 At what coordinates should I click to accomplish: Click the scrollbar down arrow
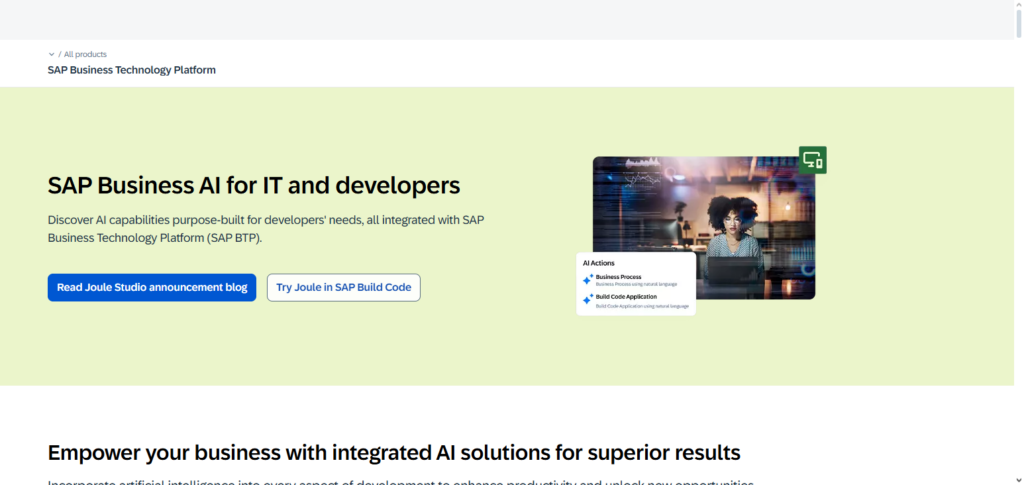click(1019, 480)
